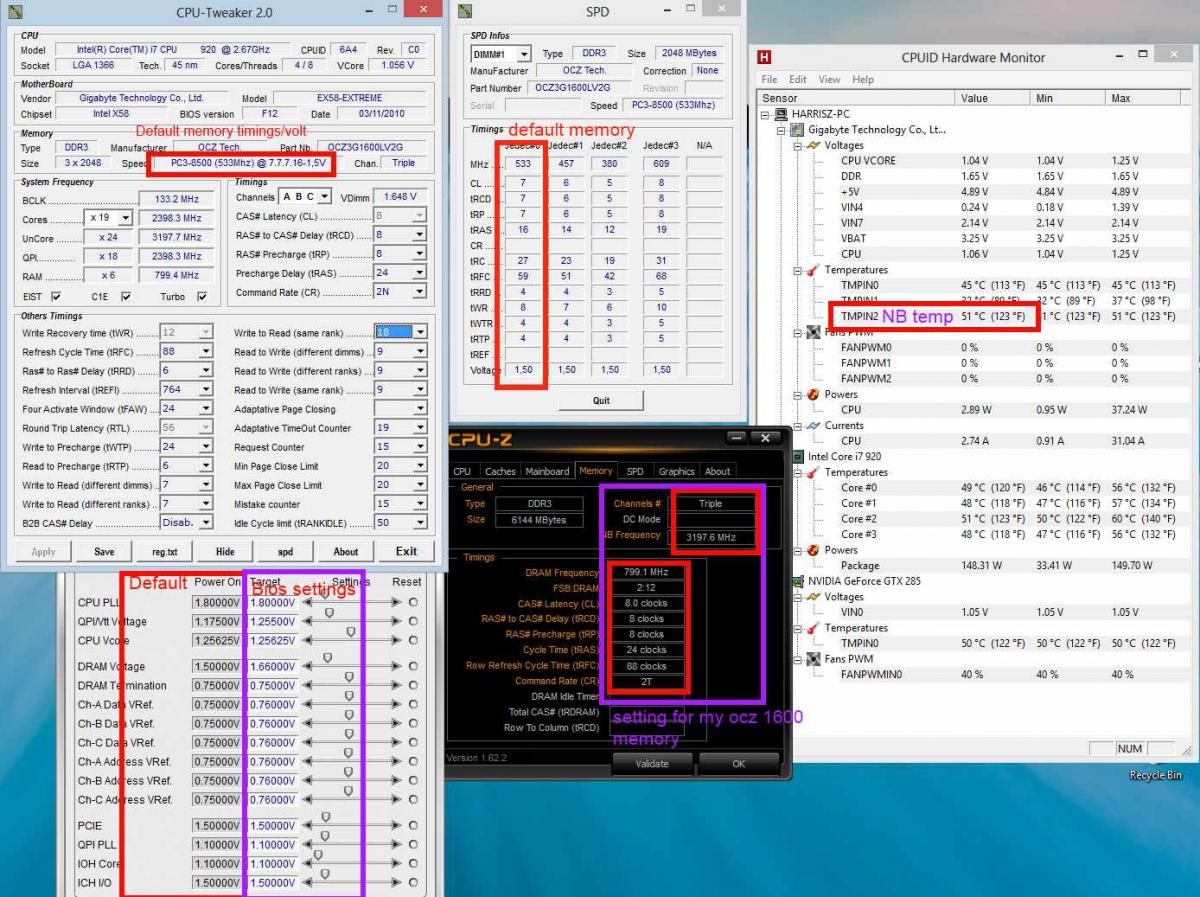Open Precharge Delay (tRAS) dropdown
Viewport: 1200px width, 897px height.
pyautogui.click(x=420, y=273)
